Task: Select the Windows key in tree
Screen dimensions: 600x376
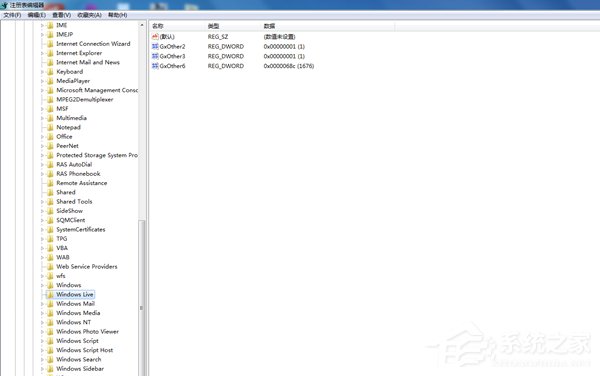Action: (x=68, y=285)
